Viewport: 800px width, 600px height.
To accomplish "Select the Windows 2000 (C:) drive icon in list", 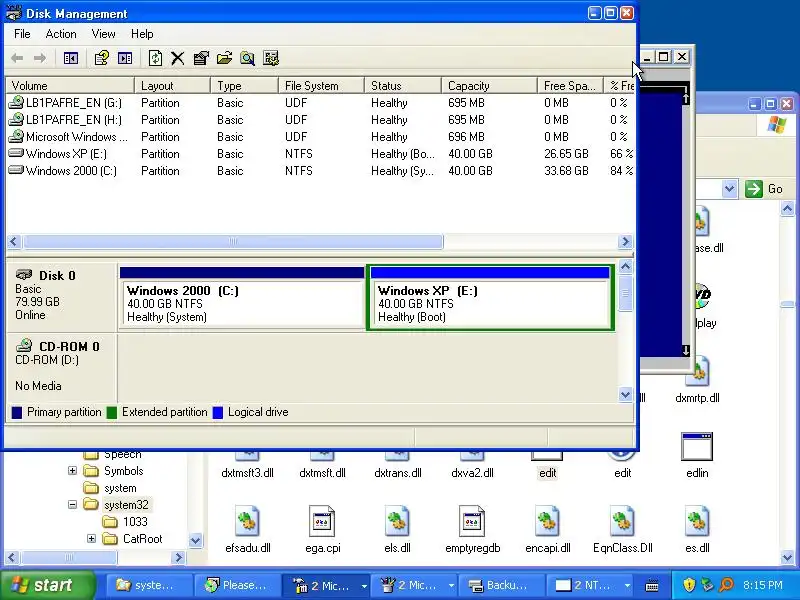I will click(x=16, y=169).
